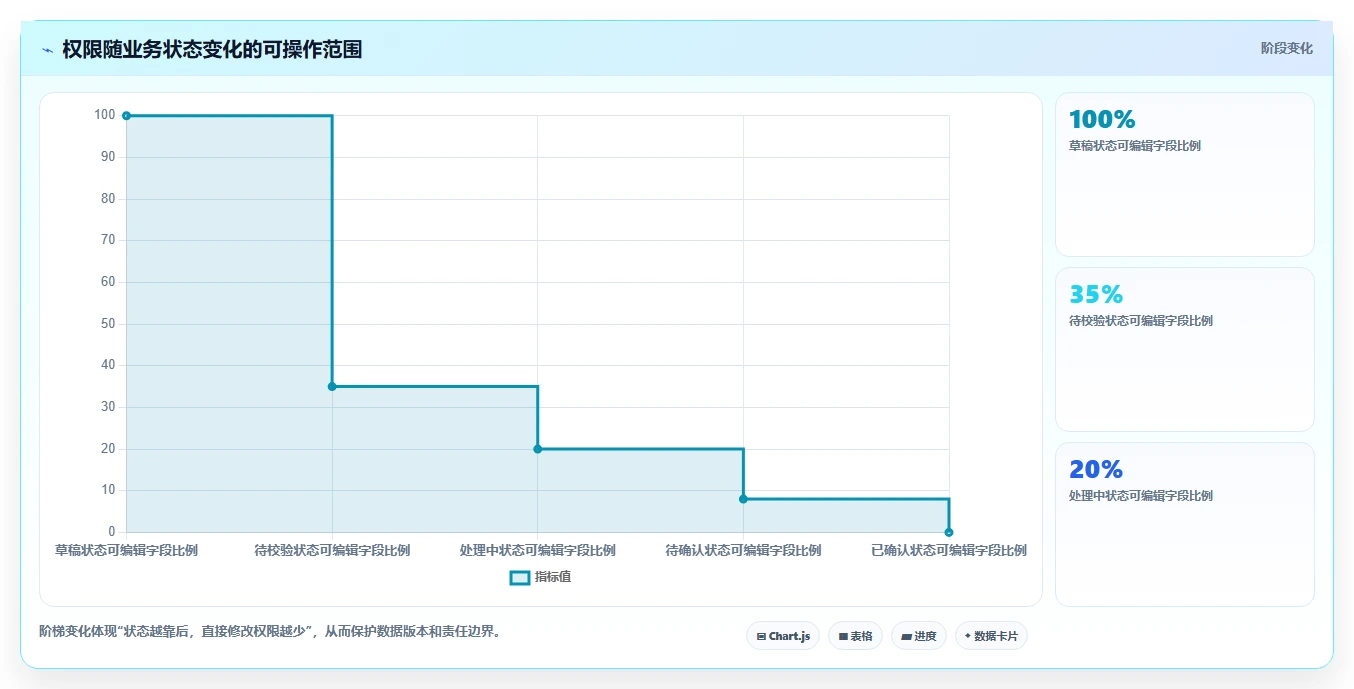
Task: Click the data point at value 8
Action: pyautogui.click(x=743, y=499)
